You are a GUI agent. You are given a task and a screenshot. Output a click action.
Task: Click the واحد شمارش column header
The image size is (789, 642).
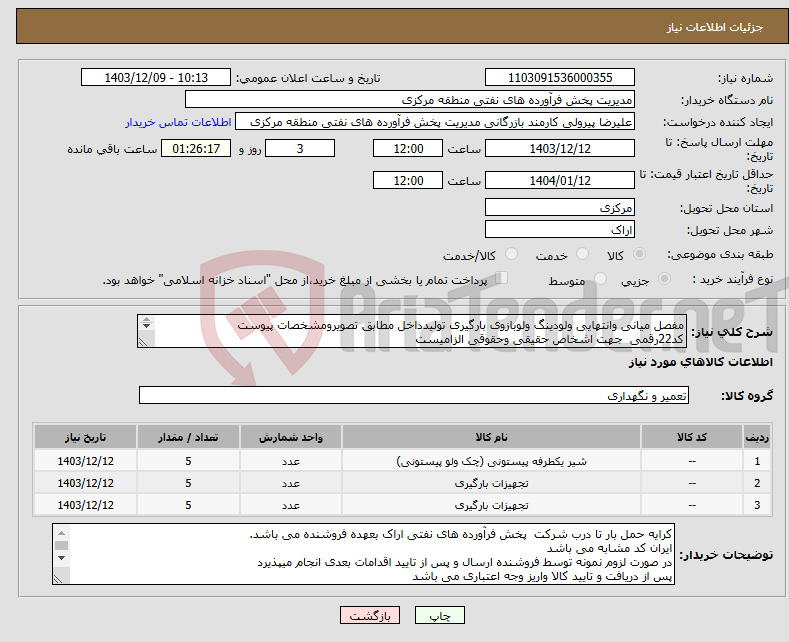click(x=291, y=437)
